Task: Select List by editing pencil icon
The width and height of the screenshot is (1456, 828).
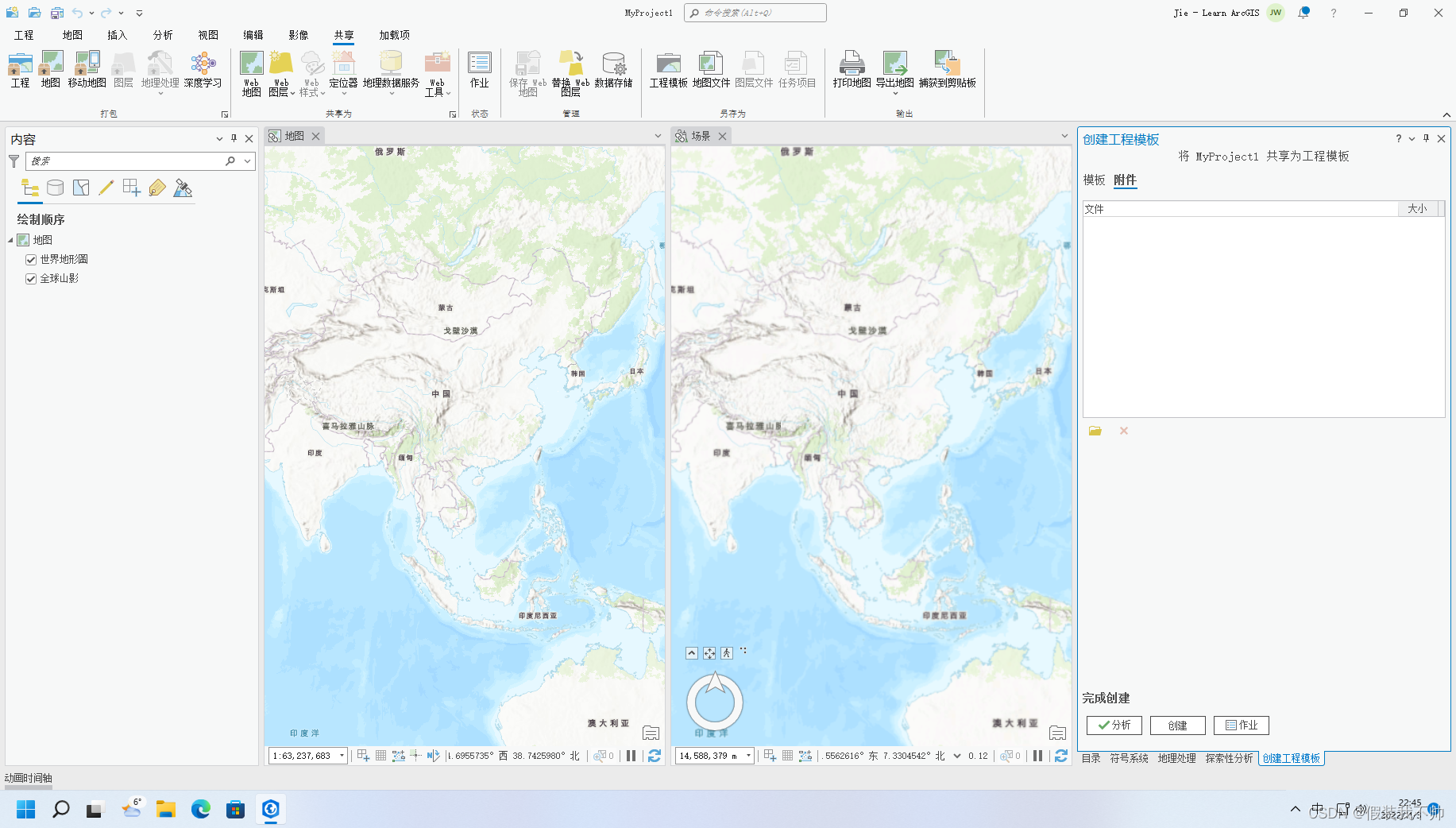Action: coord(106,188)
